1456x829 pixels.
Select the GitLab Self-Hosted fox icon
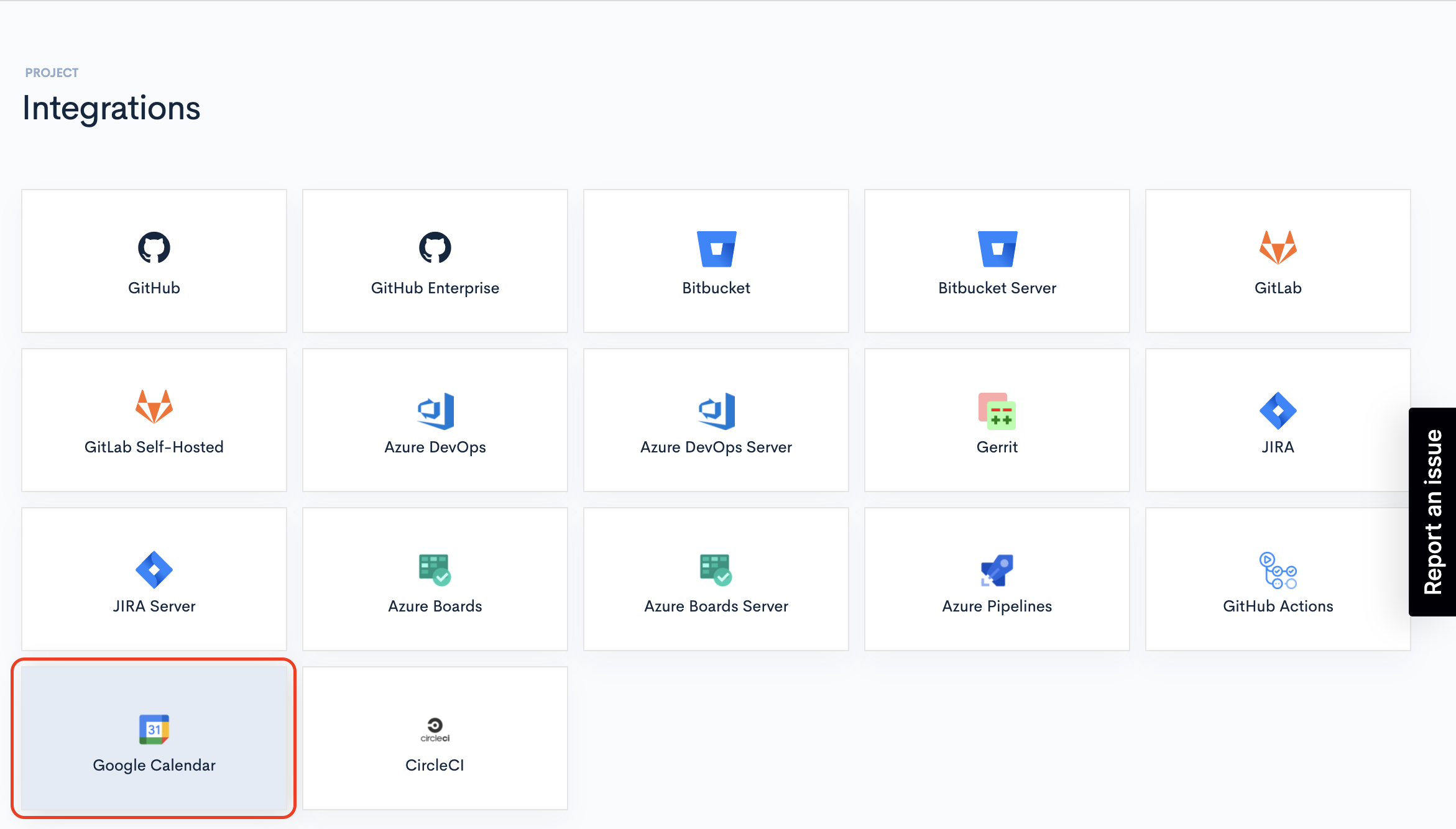tap(154, 407)
